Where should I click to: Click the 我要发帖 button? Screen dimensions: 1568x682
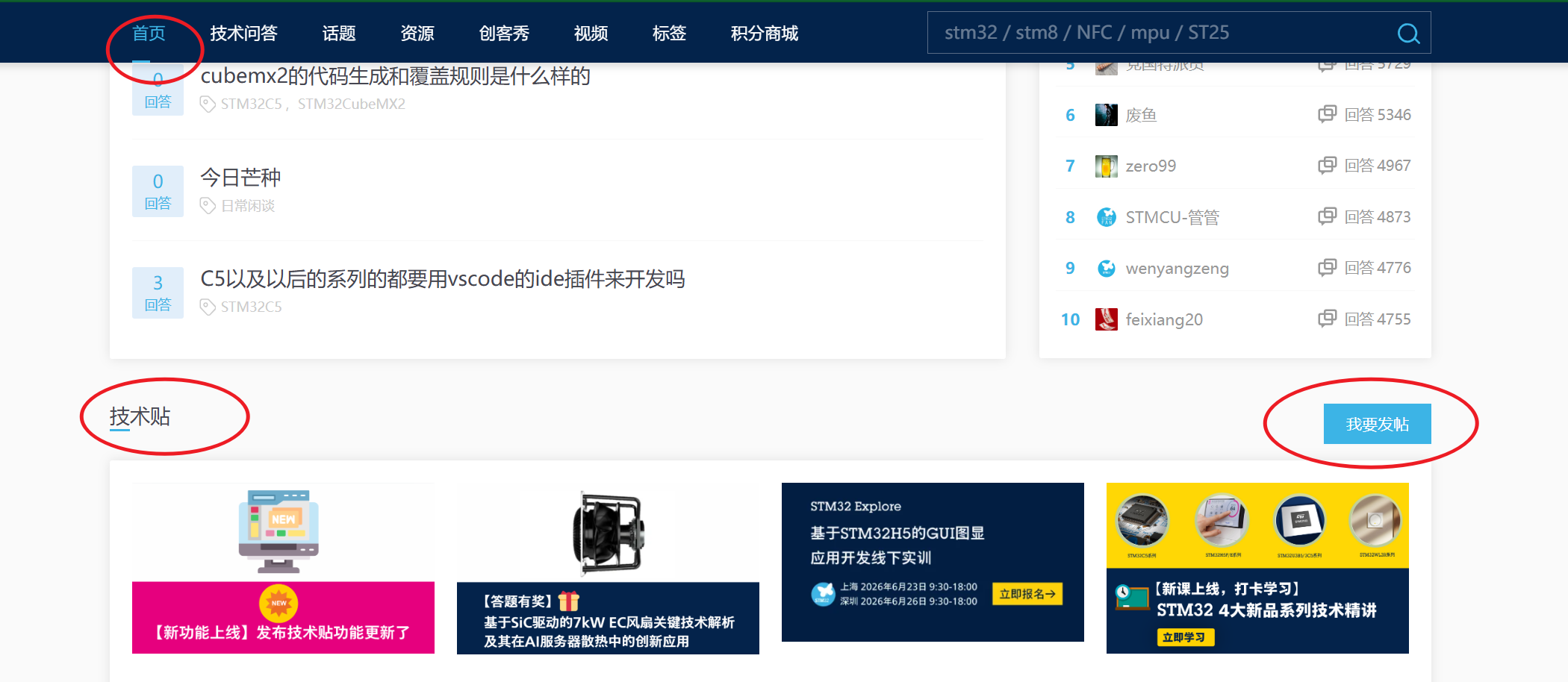(1377, 424)
